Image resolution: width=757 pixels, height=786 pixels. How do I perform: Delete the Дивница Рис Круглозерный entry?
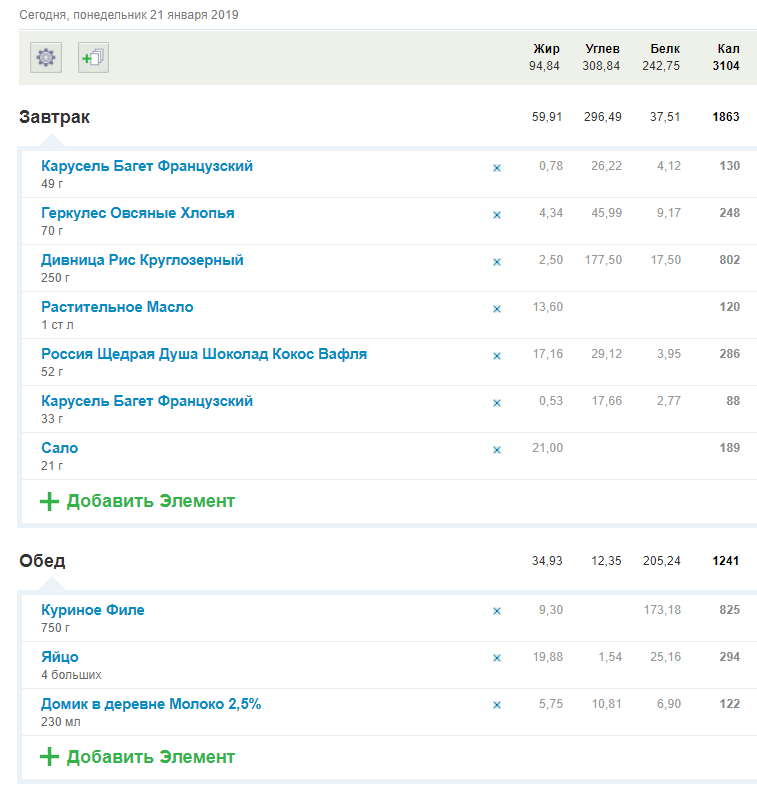(497, 262)
